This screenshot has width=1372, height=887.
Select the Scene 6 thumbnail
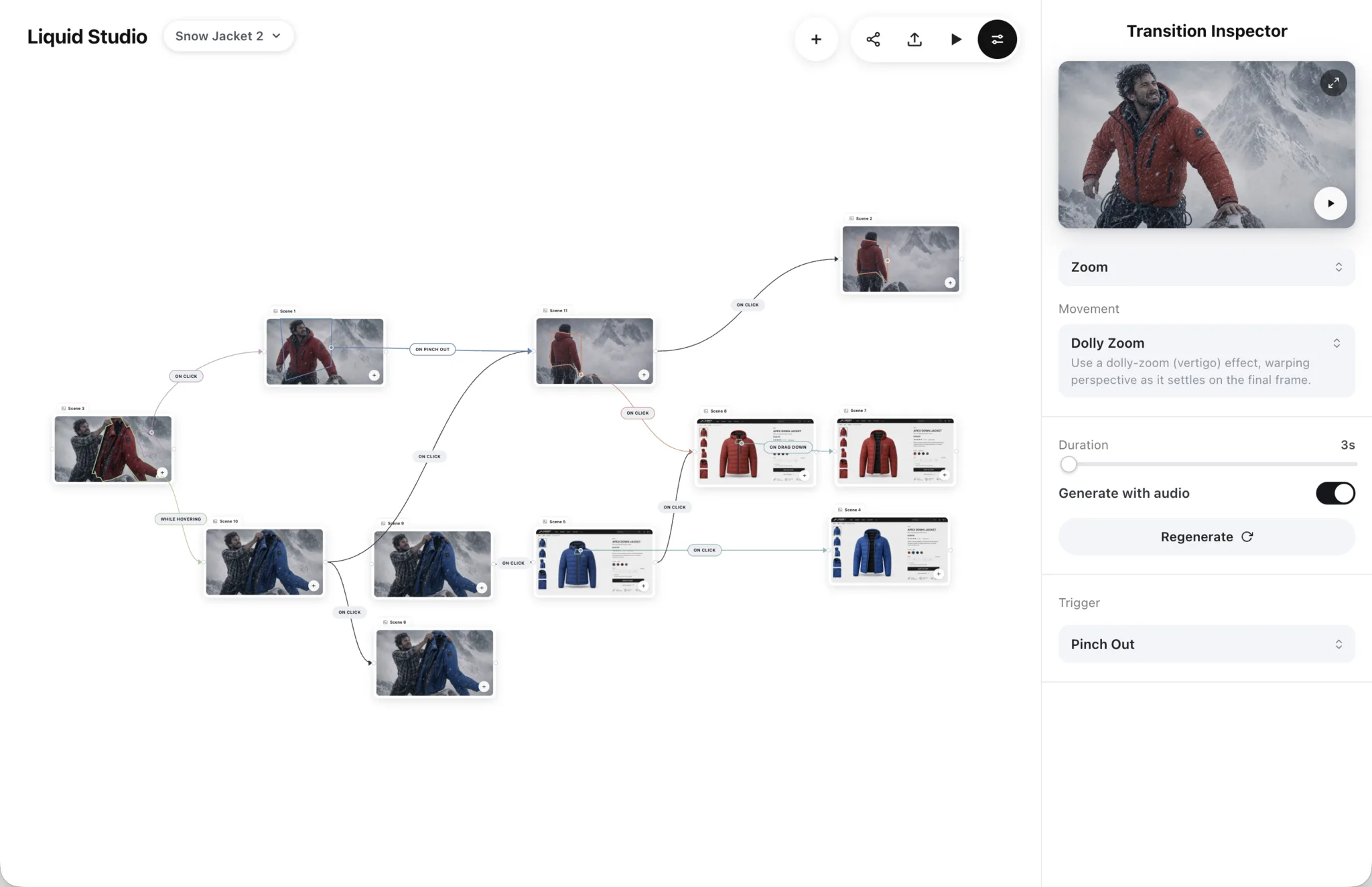434,663
